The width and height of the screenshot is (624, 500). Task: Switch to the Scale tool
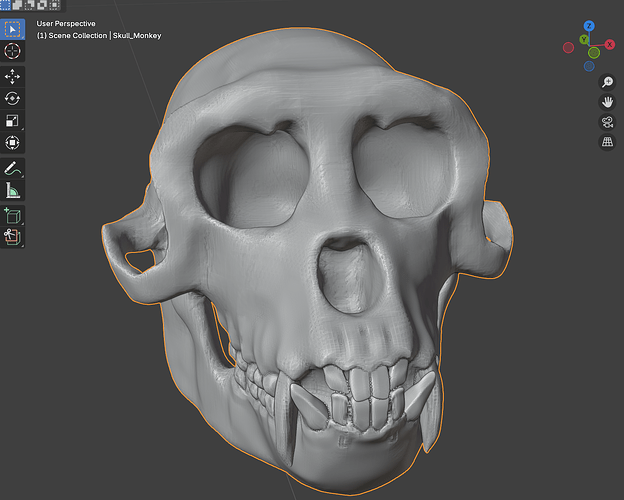point(12,120)
